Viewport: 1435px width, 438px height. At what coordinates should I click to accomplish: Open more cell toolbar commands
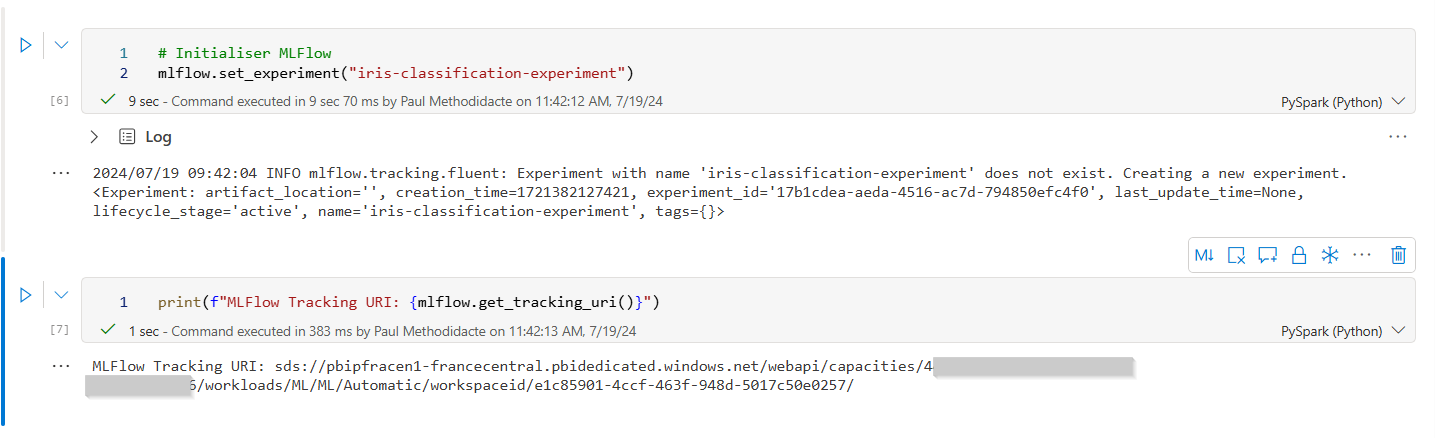[1362, 255]
